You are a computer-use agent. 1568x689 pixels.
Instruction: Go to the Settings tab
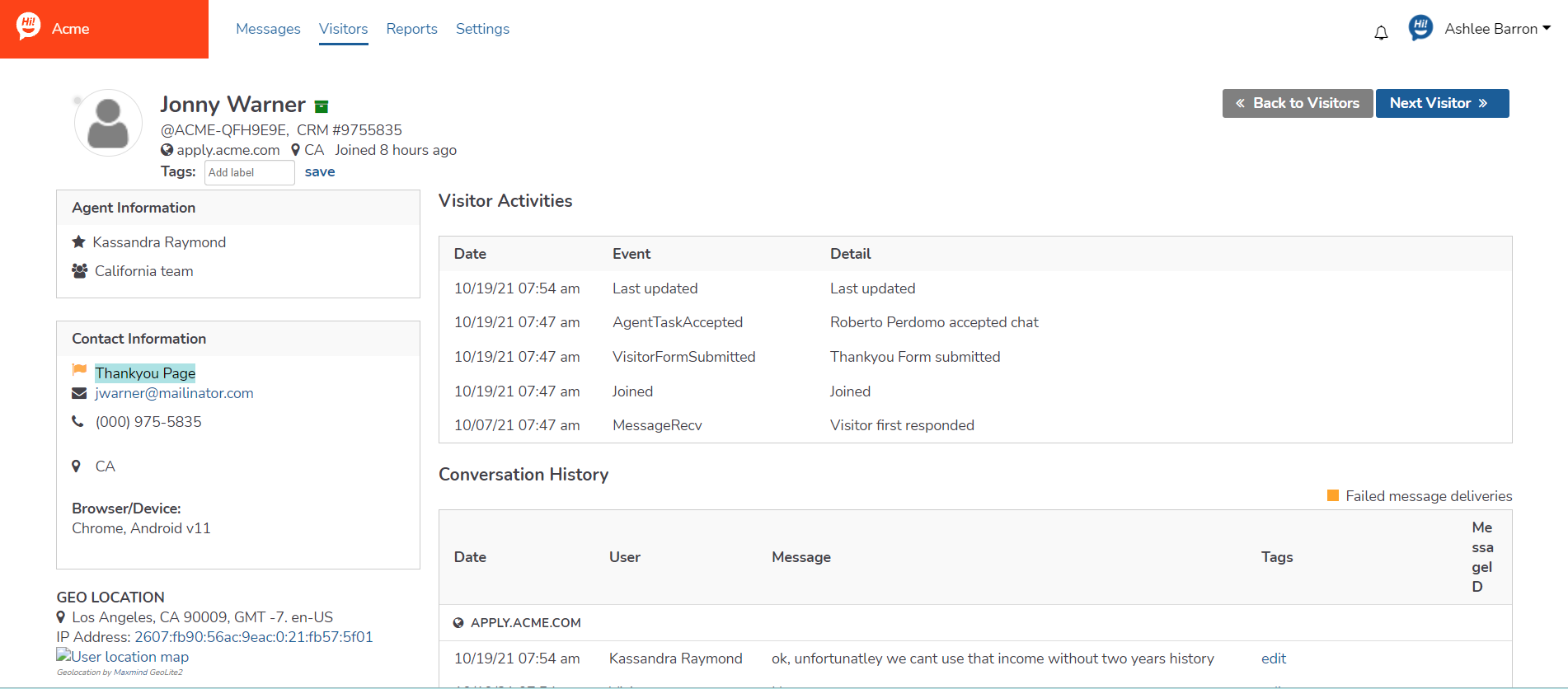point(482,29)
